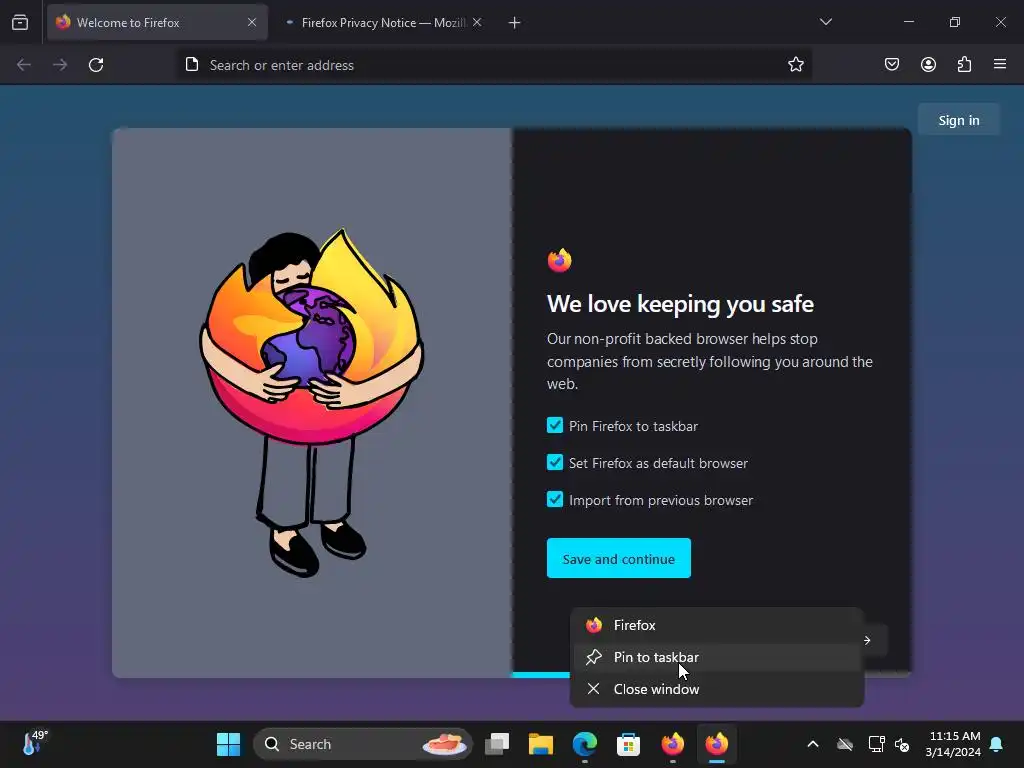Choose Close window menu entry
The width and height of the screenshot is (1024, 768).
click(717, 689)
